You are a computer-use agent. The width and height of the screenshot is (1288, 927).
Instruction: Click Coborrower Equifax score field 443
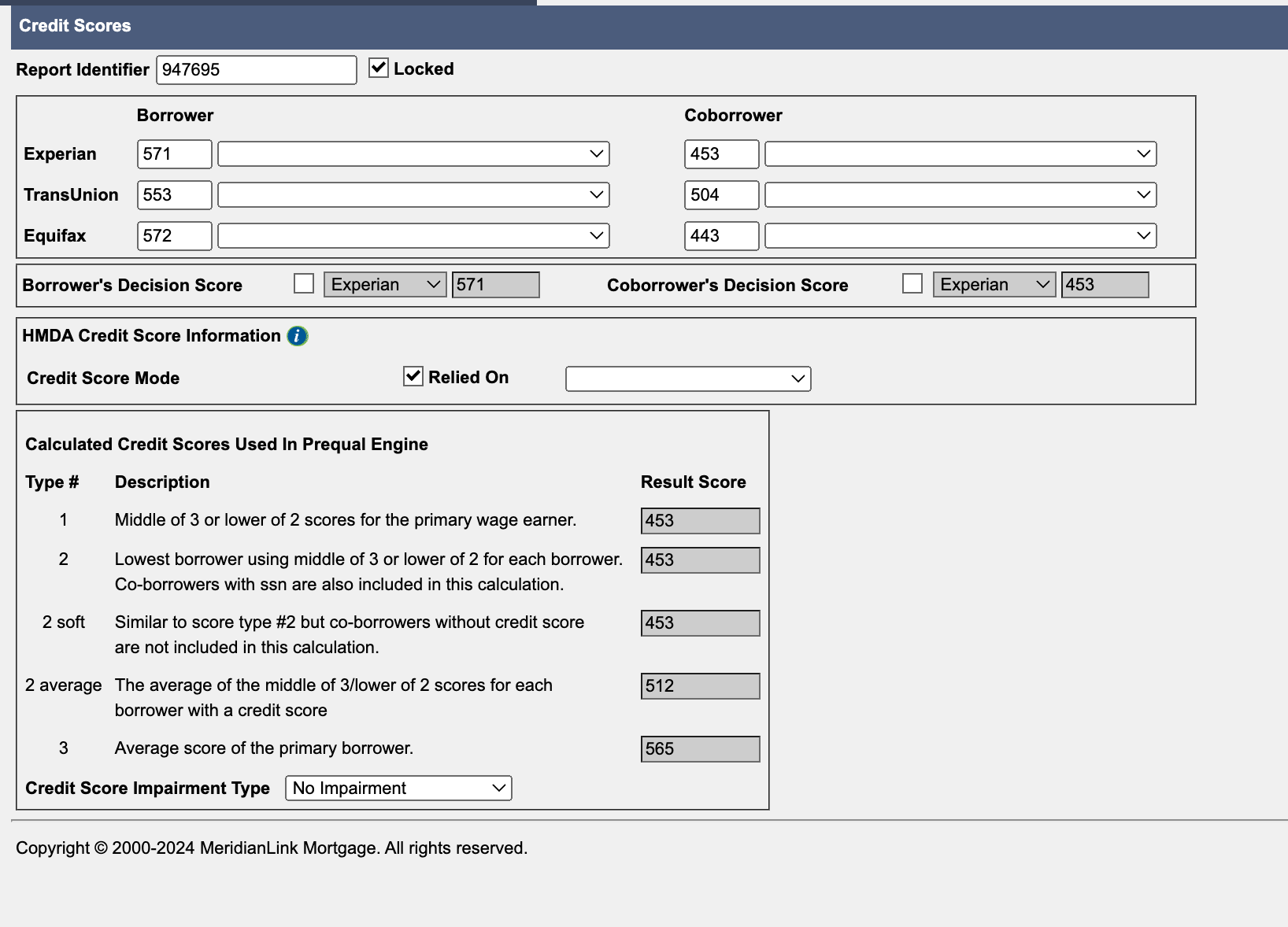[x=721, y=236]
